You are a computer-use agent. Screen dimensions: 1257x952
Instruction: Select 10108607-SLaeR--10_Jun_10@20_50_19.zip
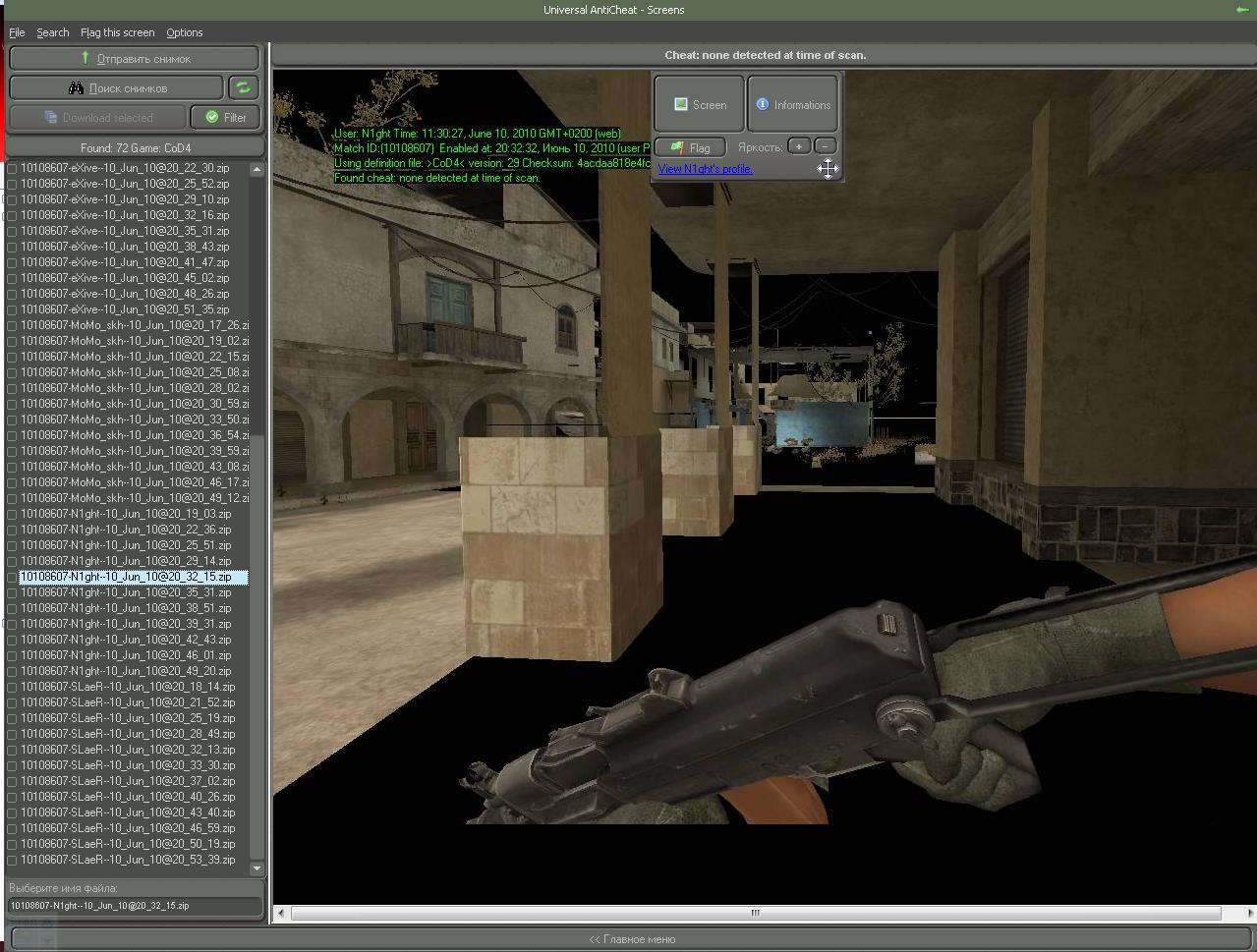pos(128,844)
